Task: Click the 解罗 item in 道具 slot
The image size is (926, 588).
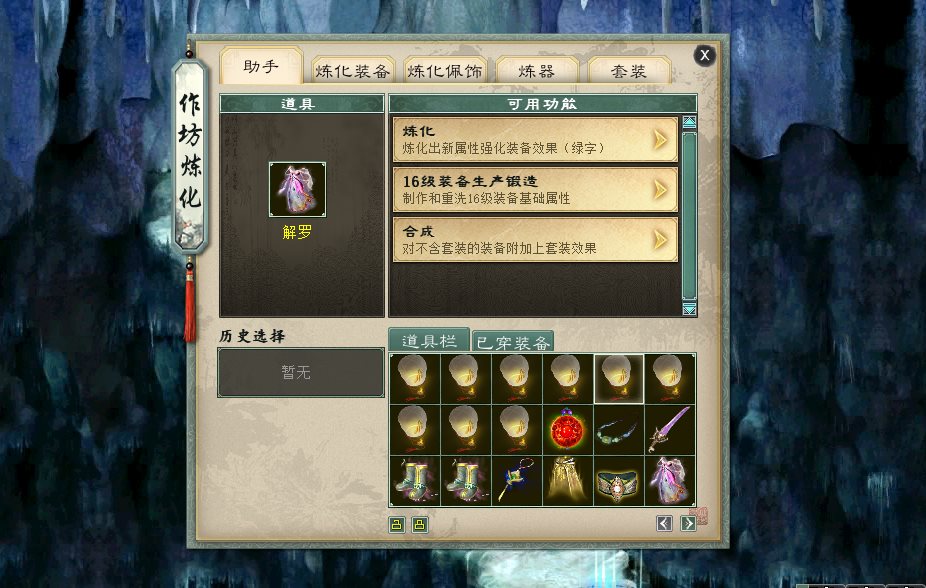Action: coord(297,190)
